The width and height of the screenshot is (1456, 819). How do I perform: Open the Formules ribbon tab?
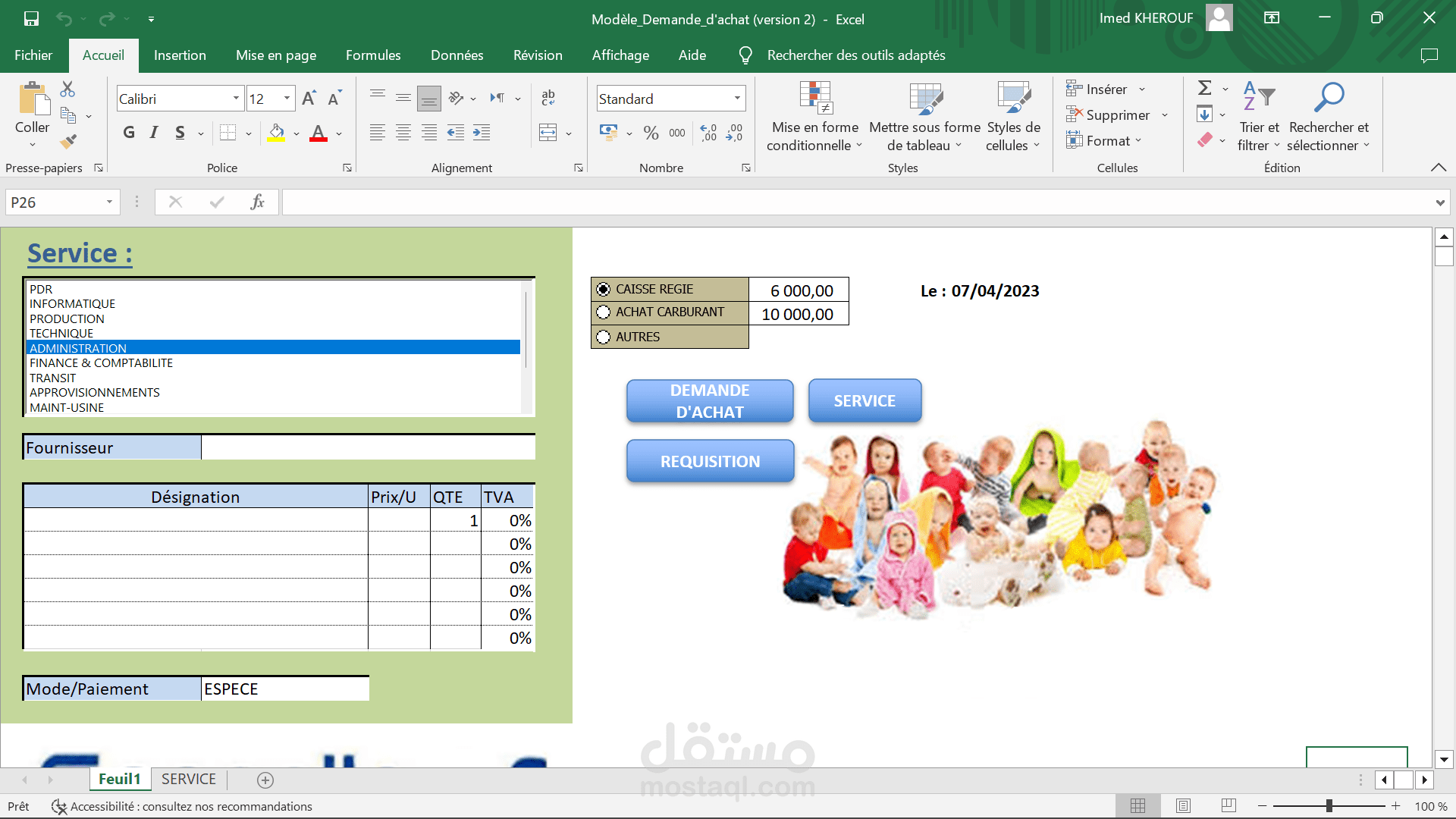[x=373, y=55]
